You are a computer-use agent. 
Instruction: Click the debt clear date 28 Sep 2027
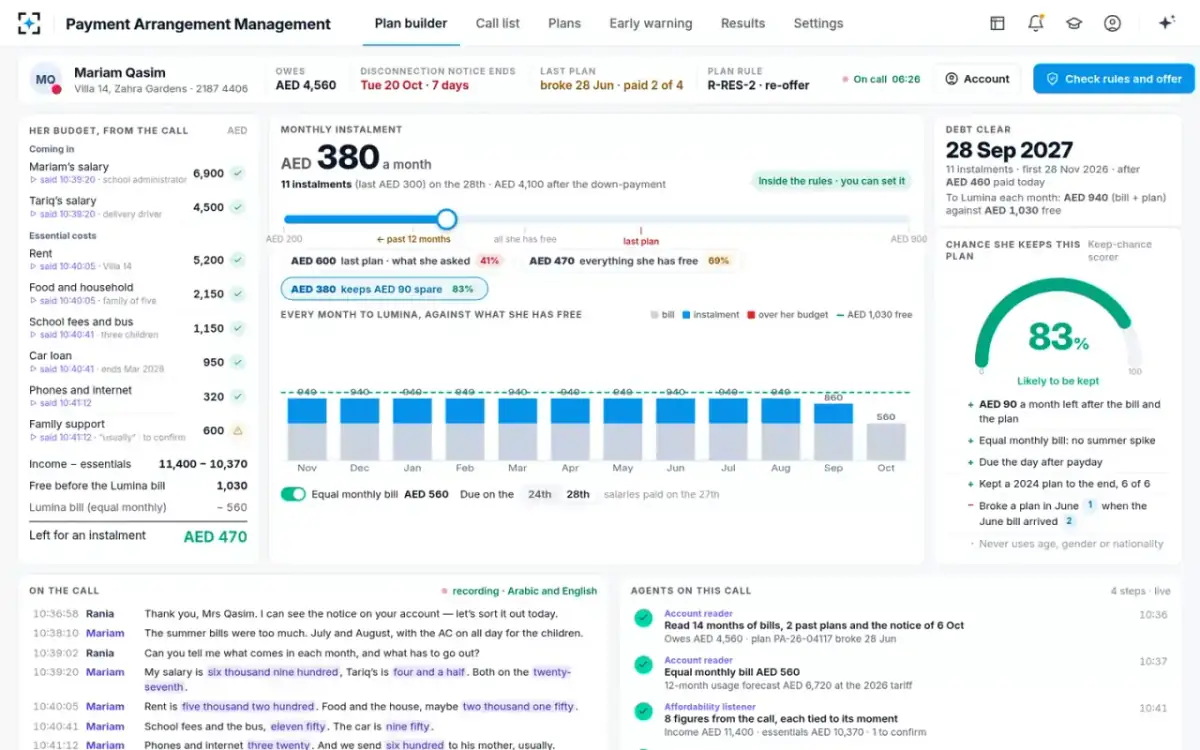pyautogui.click(x=1009, y=150)
